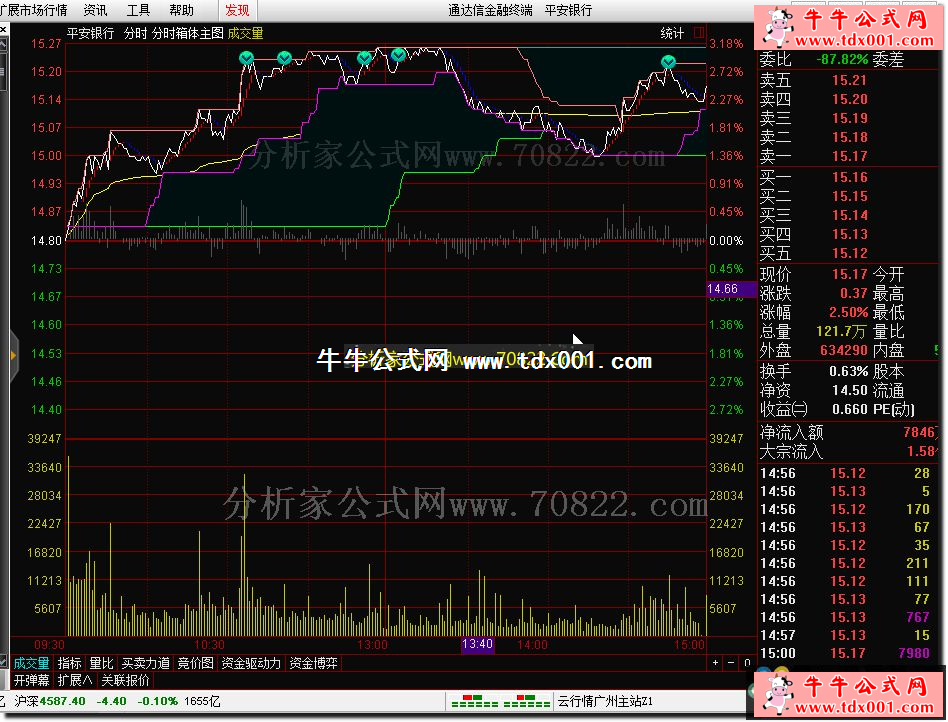
Task: Click the yellow 成交量 label in chart header
Action: coord(245,33)
